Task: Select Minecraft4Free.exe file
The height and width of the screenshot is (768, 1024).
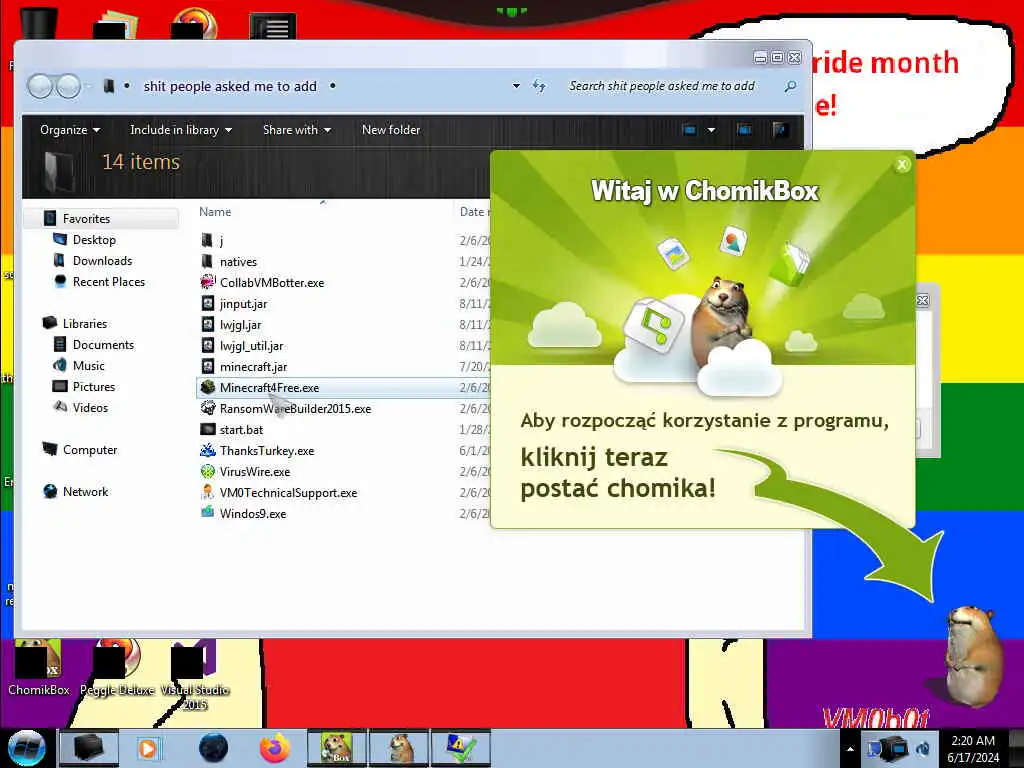Action: click(x=269, y=387)
